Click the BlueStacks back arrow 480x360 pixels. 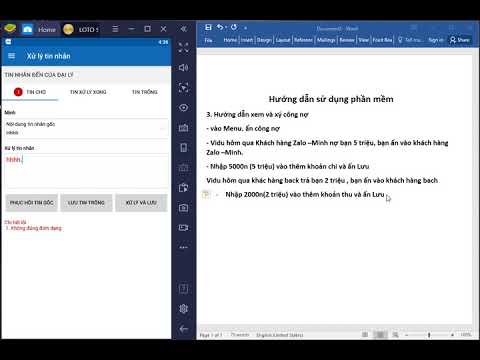[184, 329]
